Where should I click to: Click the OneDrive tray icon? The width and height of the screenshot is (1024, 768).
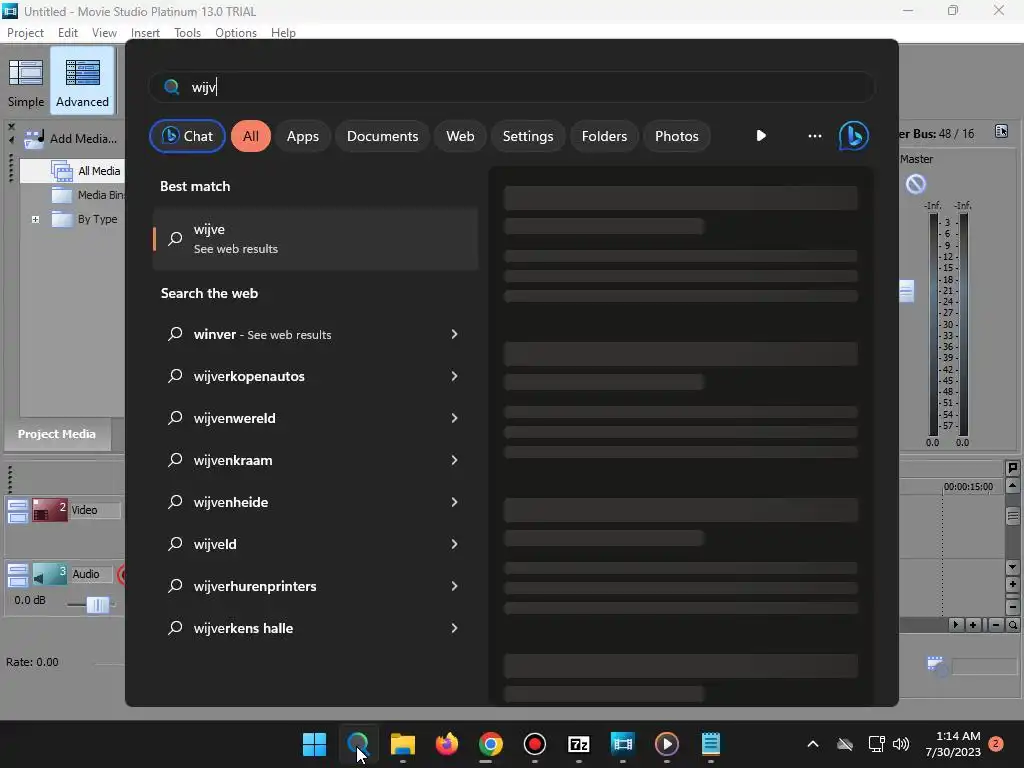point(845,744)
